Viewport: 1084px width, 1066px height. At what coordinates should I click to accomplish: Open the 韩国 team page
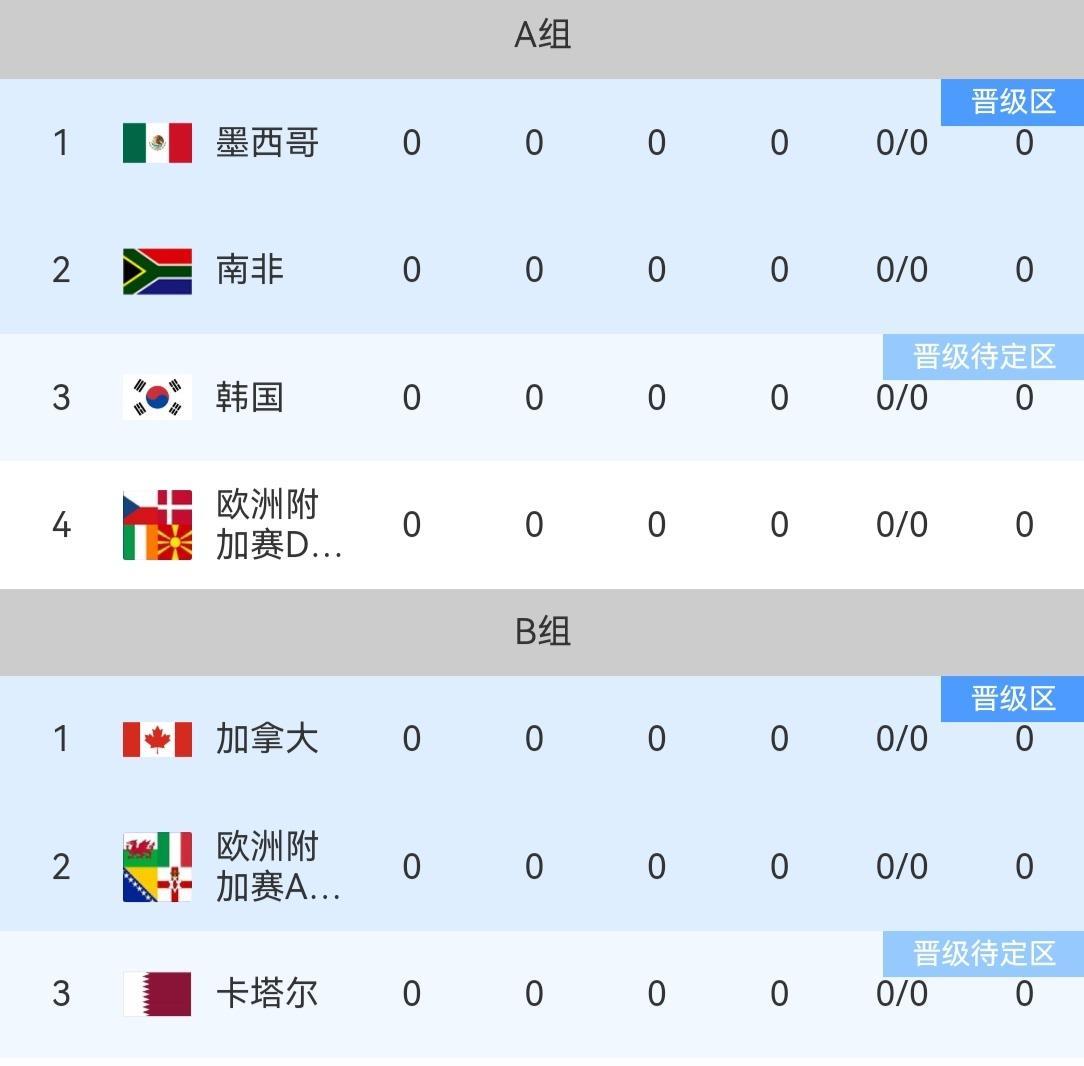click(x=250, y=397)
